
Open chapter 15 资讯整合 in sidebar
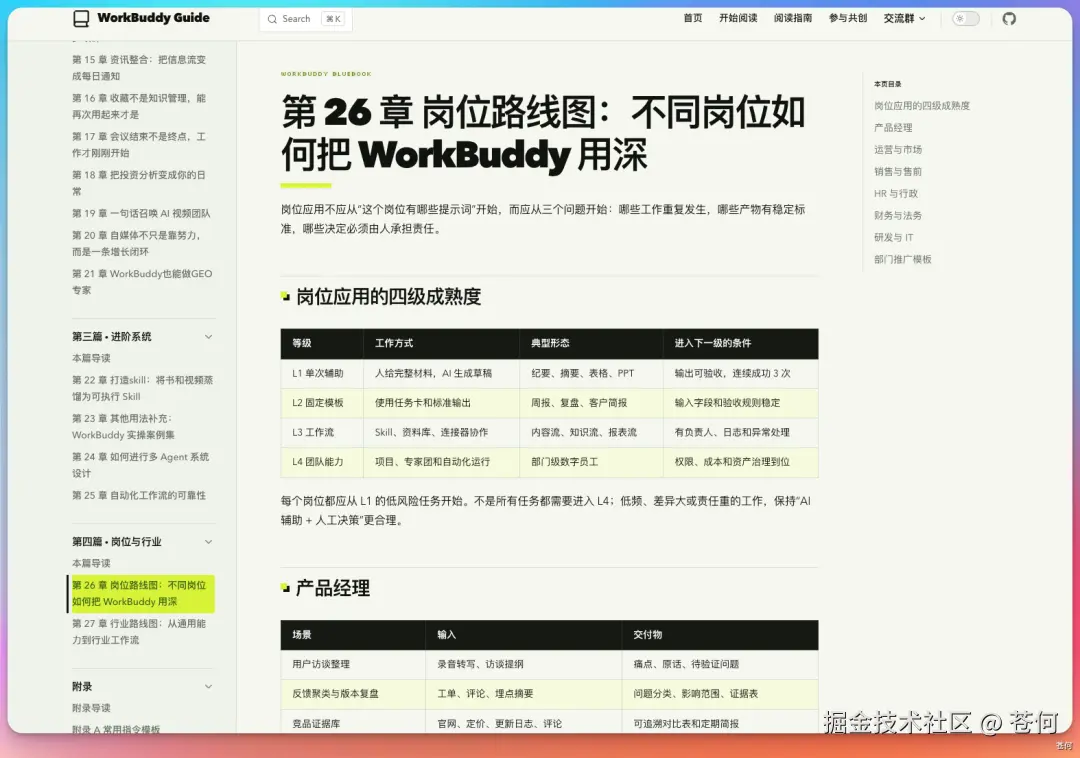coord(140,68)
